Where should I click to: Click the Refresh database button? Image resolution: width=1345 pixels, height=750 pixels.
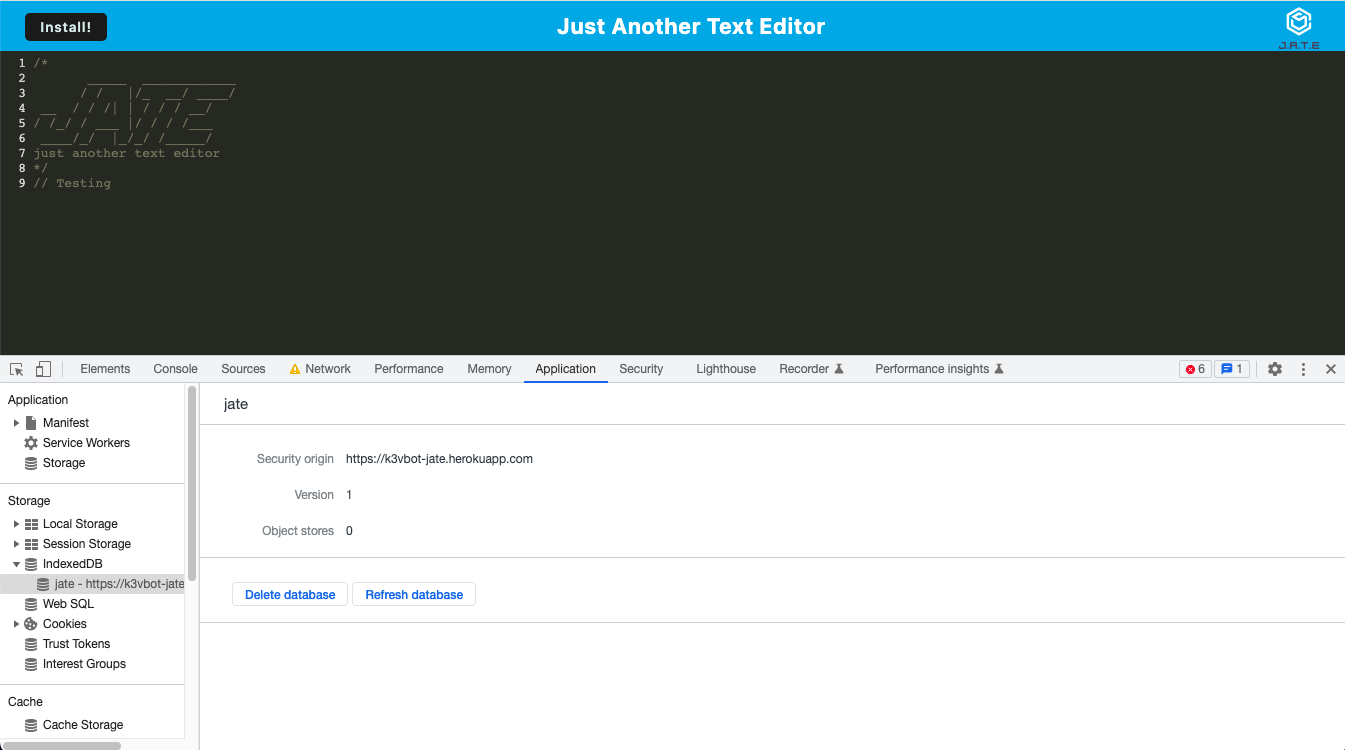point(414,594)
